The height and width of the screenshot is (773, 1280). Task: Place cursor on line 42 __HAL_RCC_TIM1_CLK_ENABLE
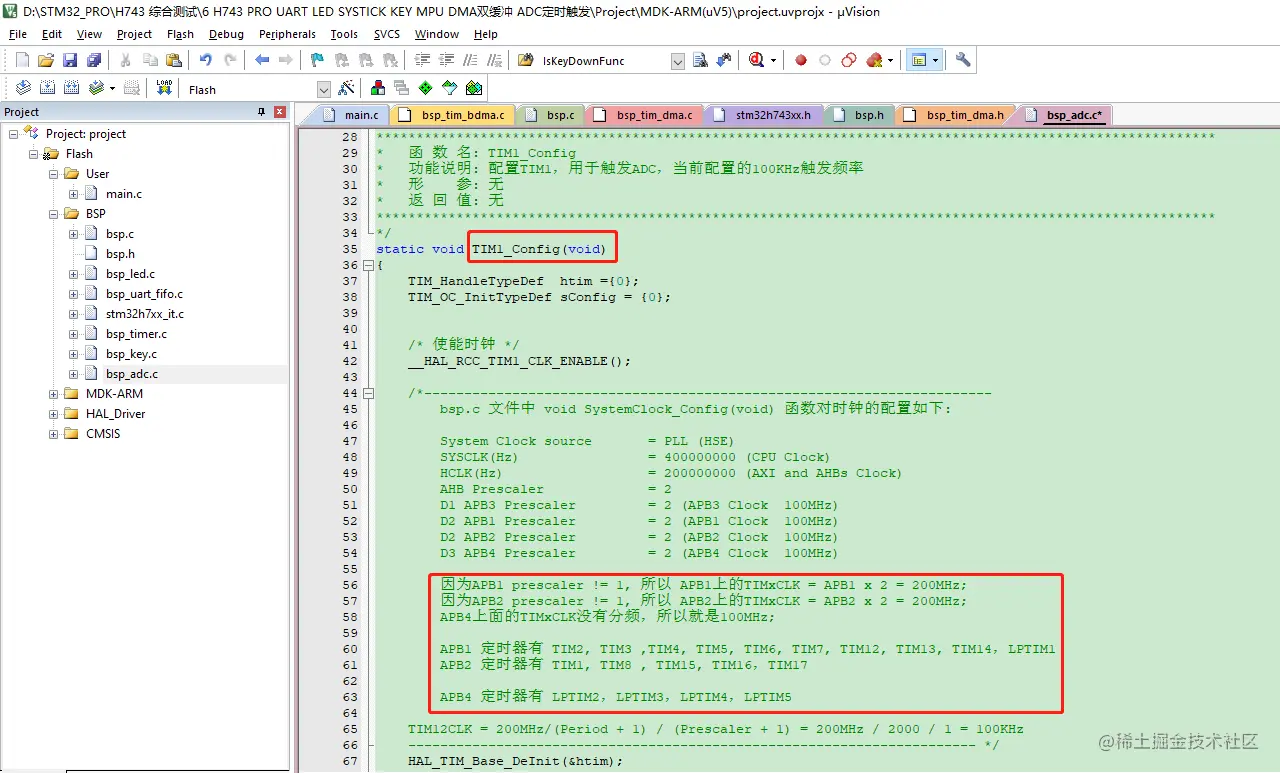point(519,361)
